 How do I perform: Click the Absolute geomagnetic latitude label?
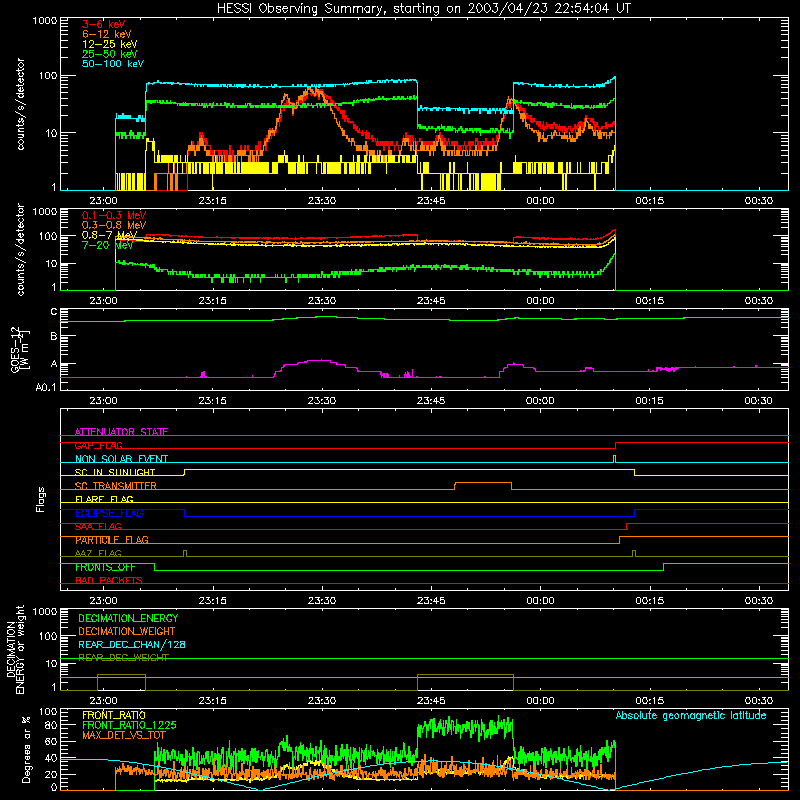pyautogui.click(x=691, y=715)
